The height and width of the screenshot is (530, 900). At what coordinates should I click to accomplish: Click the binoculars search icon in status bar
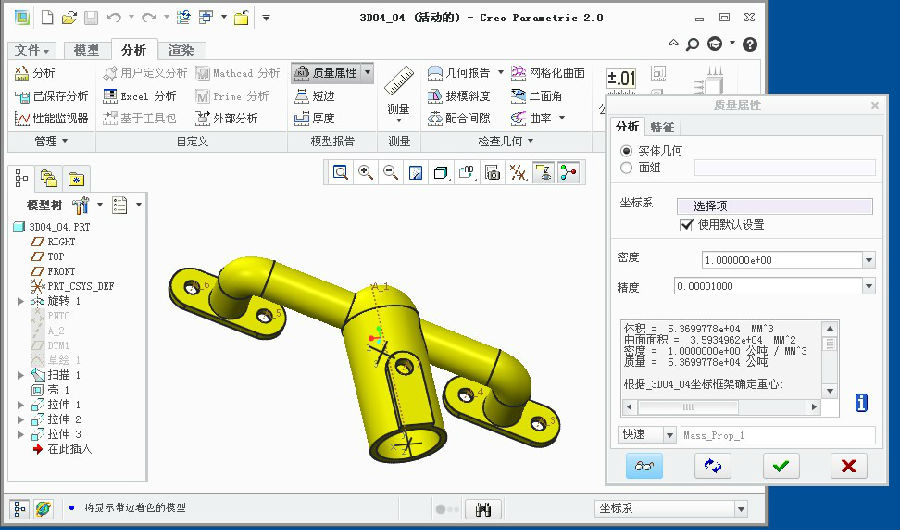coord(484,509)
